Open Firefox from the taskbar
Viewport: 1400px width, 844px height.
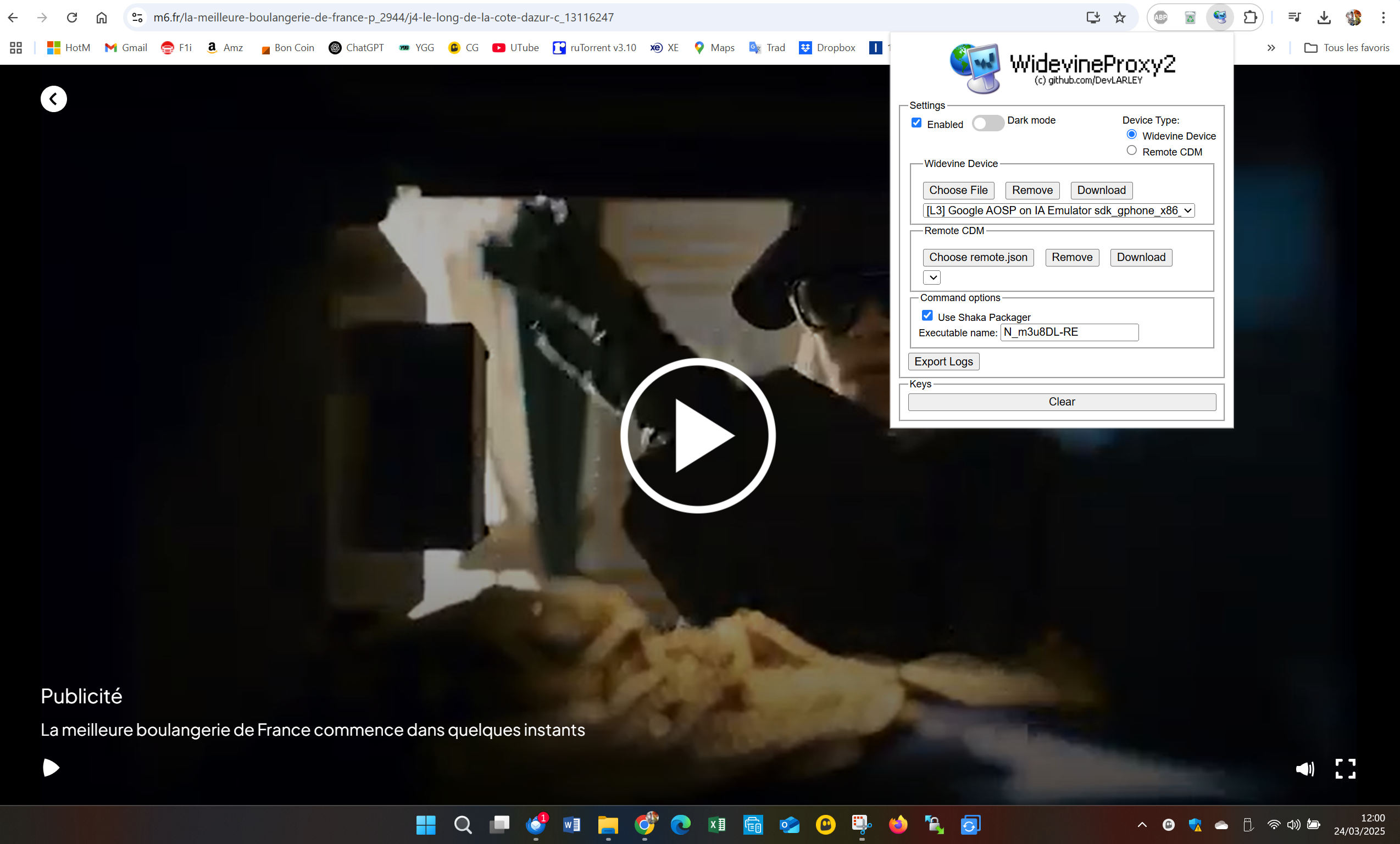tap(898, 825)
